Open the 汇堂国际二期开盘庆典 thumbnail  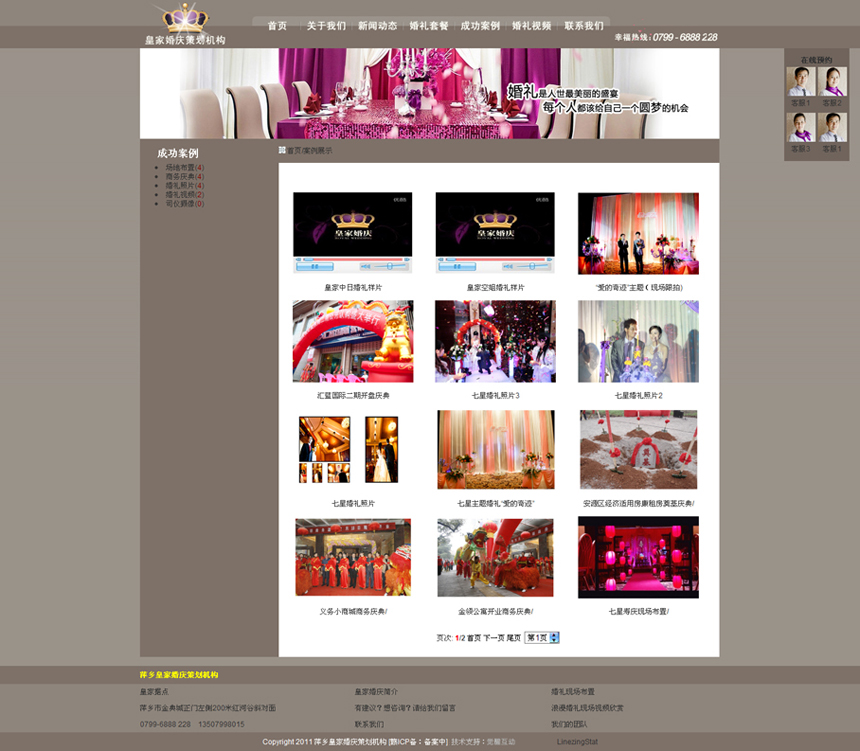tap(352, 341)
